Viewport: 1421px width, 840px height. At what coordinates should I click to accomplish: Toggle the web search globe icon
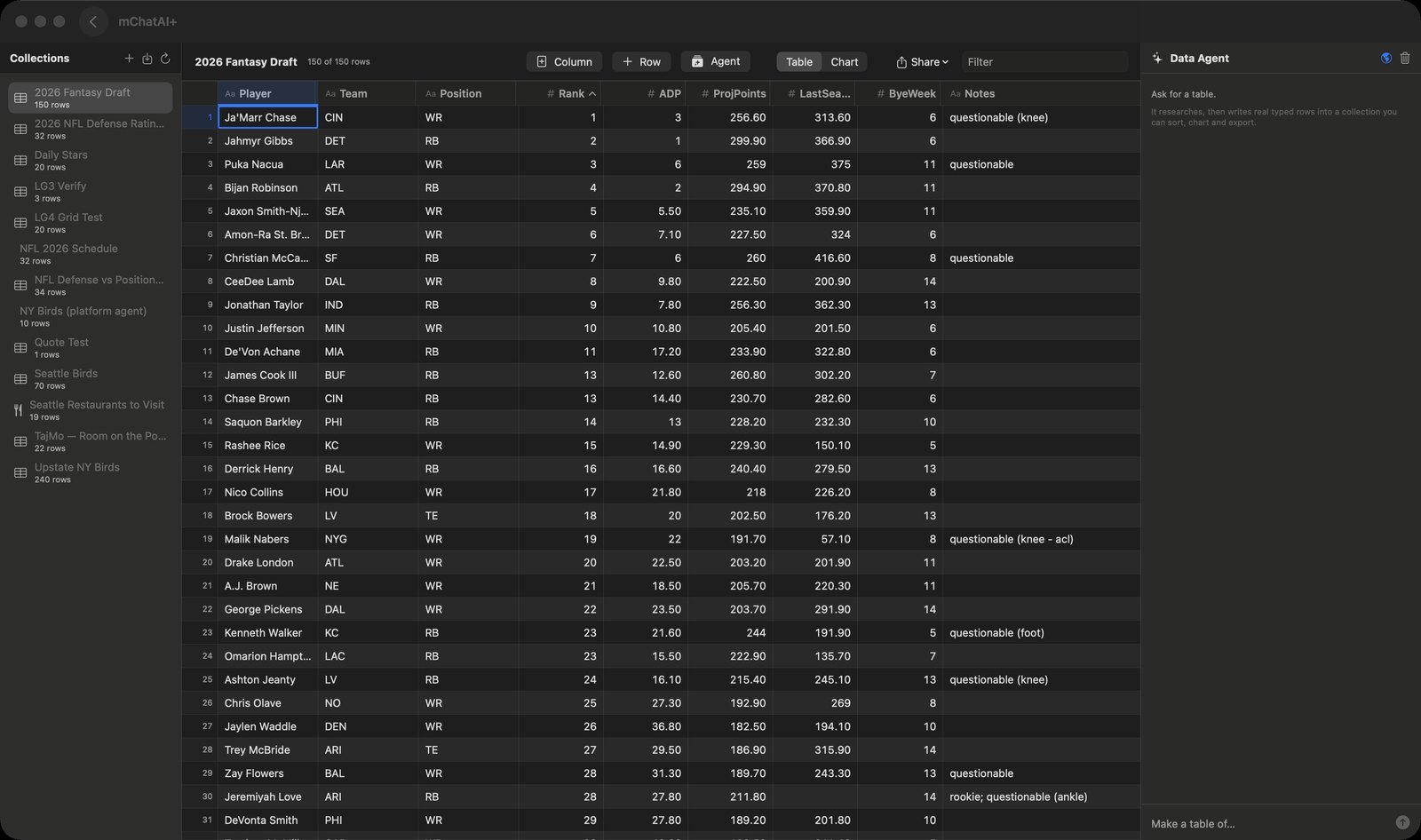pyautogui.click(x=1385, y=59)
